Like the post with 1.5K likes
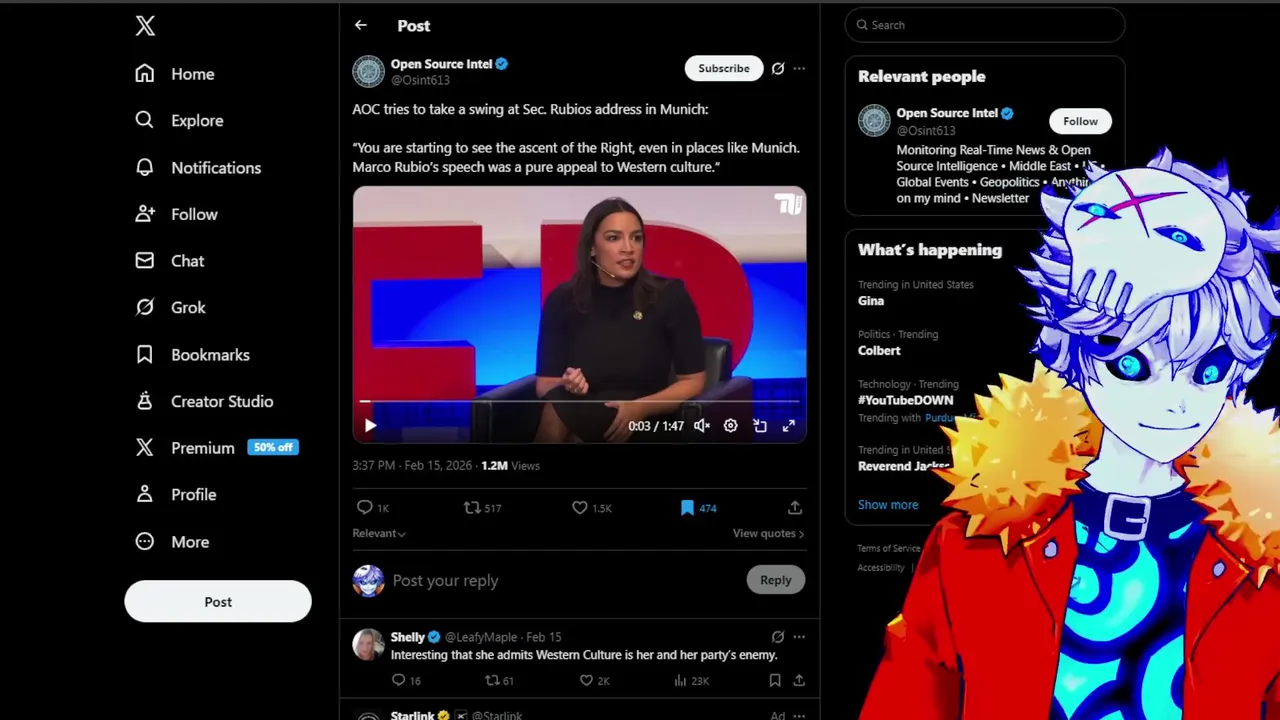The width and height of the screenshot is (1280, 720). (x=591, y=508)
